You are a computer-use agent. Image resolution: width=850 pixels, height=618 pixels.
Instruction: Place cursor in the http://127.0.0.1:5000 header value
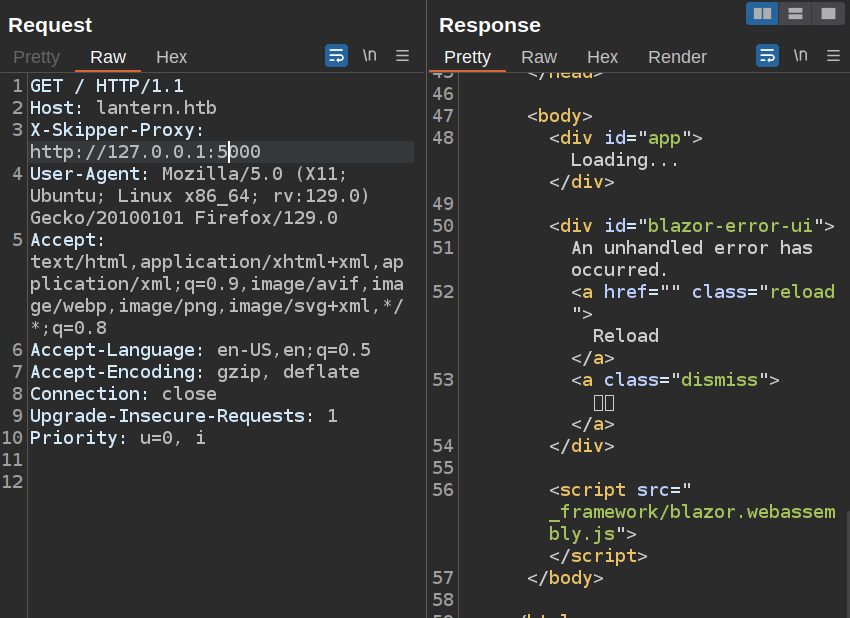point(145,152)
